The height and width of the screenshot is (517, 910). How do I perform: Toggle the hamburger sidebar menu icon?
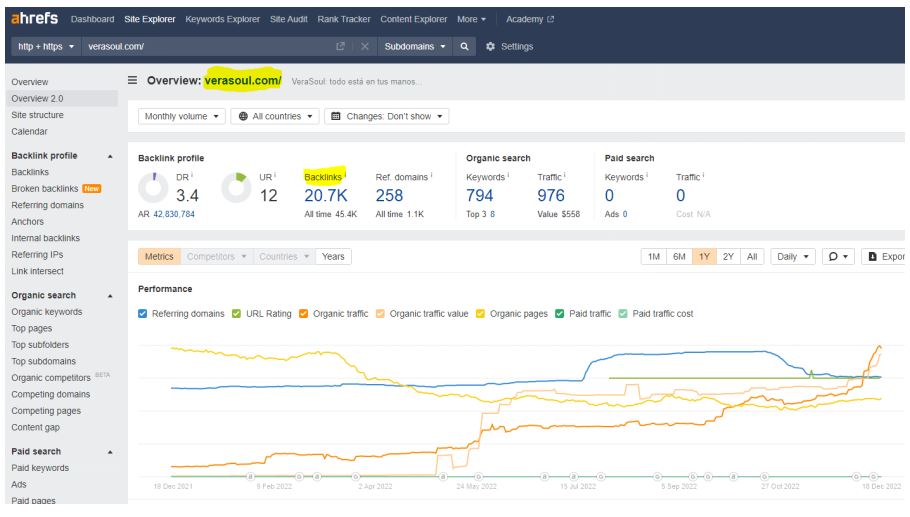coord(133,80)
